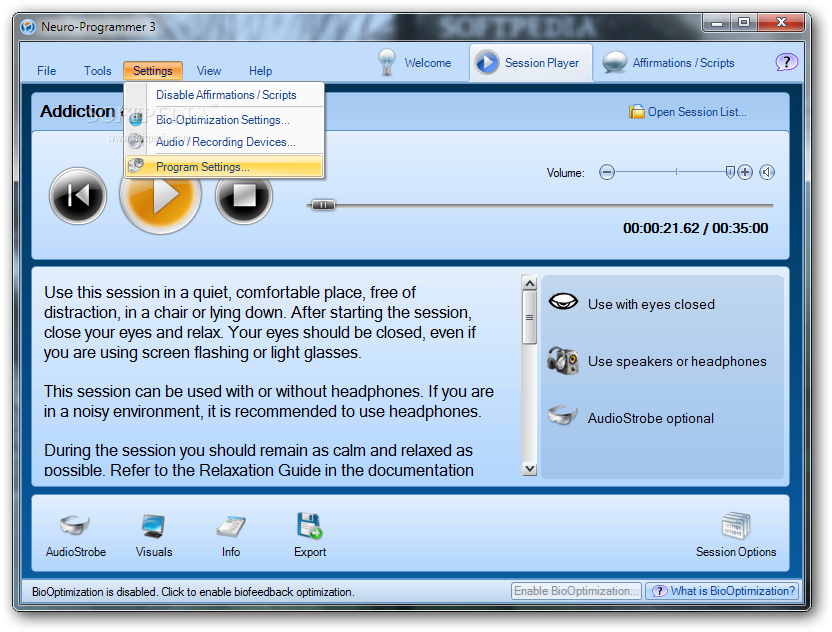Mute audio with the speaker icon
Viewport: 832px width, 632px height.
coord(767,172)
